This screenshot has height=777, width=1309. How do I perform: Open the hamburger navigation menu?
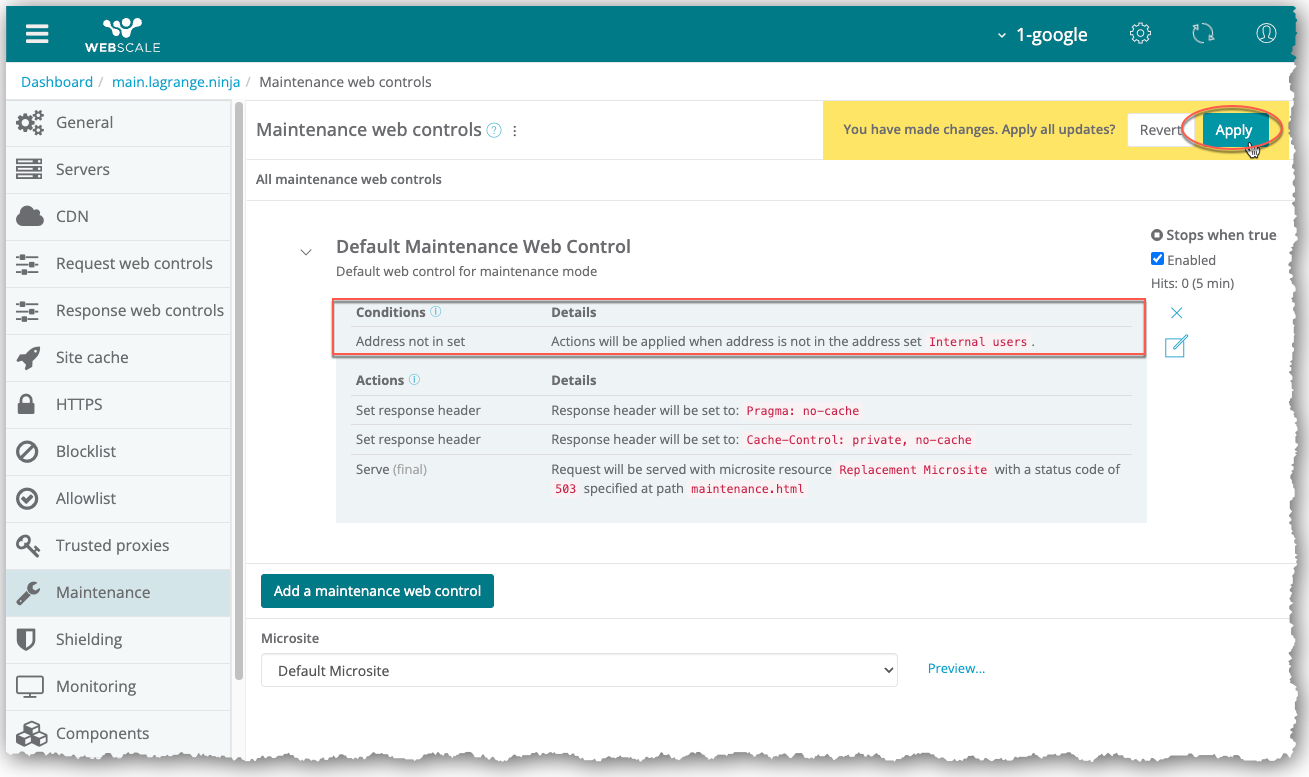[x=37, y=34]
